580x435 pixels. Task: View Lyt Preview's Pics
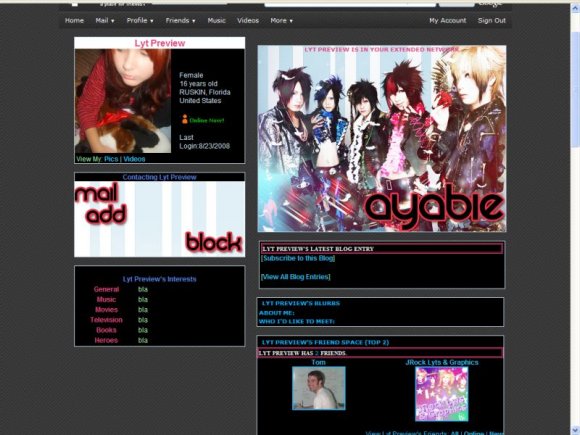111,159
